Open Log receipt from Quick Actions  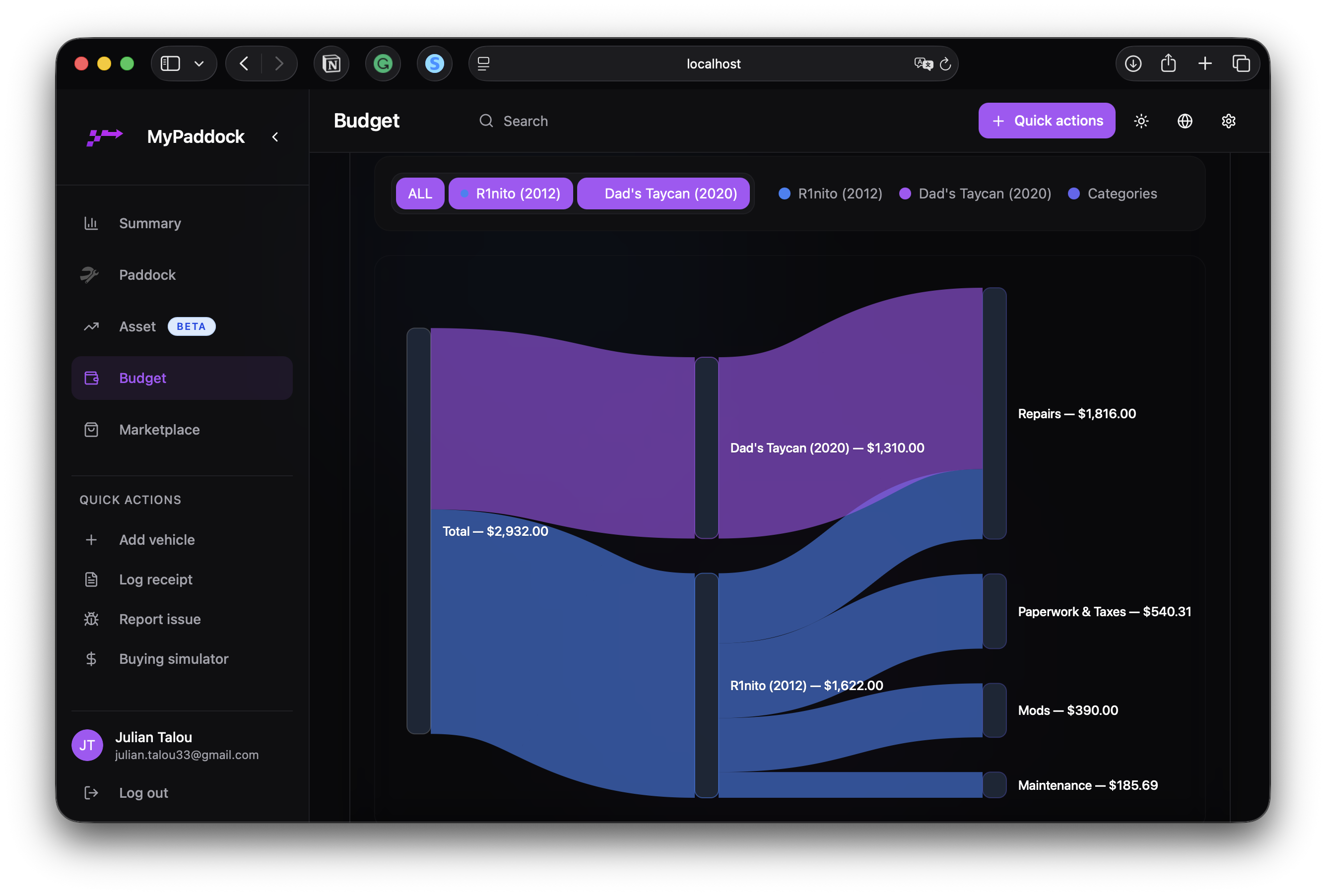point(156,579)
